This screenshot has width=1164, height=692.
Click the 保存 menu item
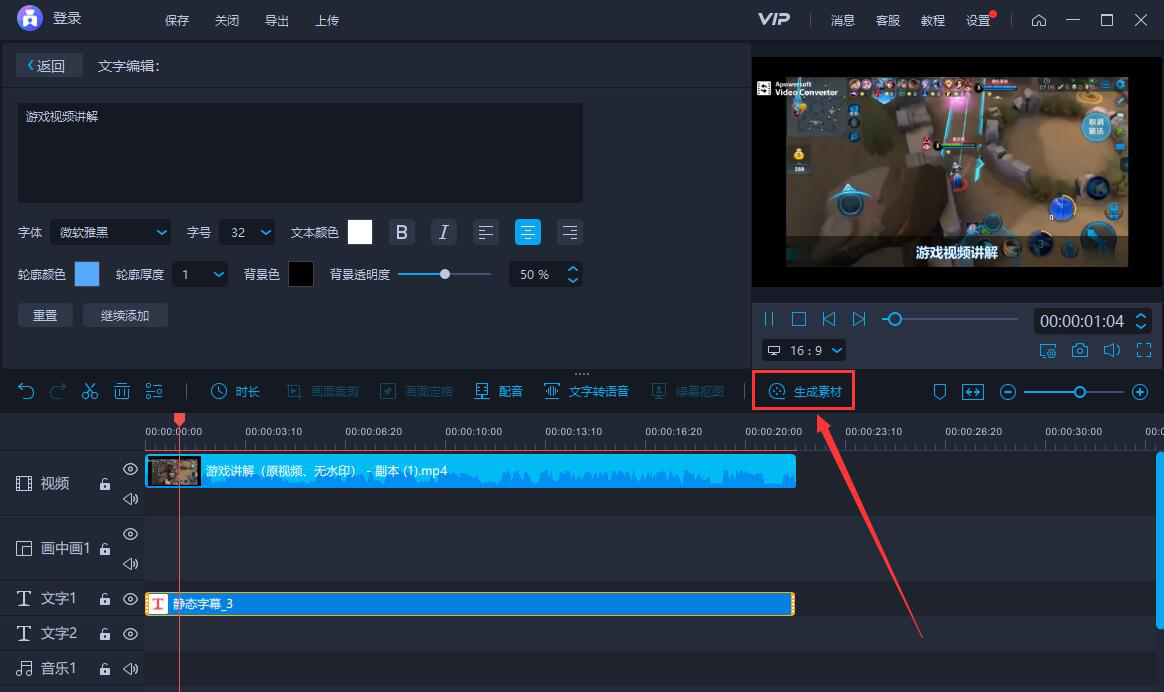(x=177, y=20)
